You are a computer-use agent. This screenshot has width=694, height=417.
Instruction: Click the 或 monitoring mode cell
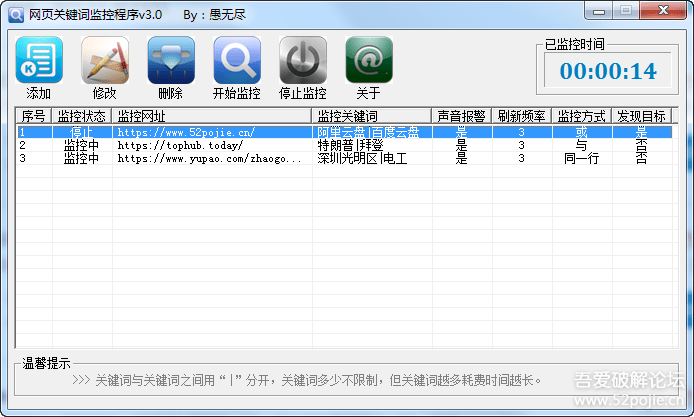(x=582, y=132)
